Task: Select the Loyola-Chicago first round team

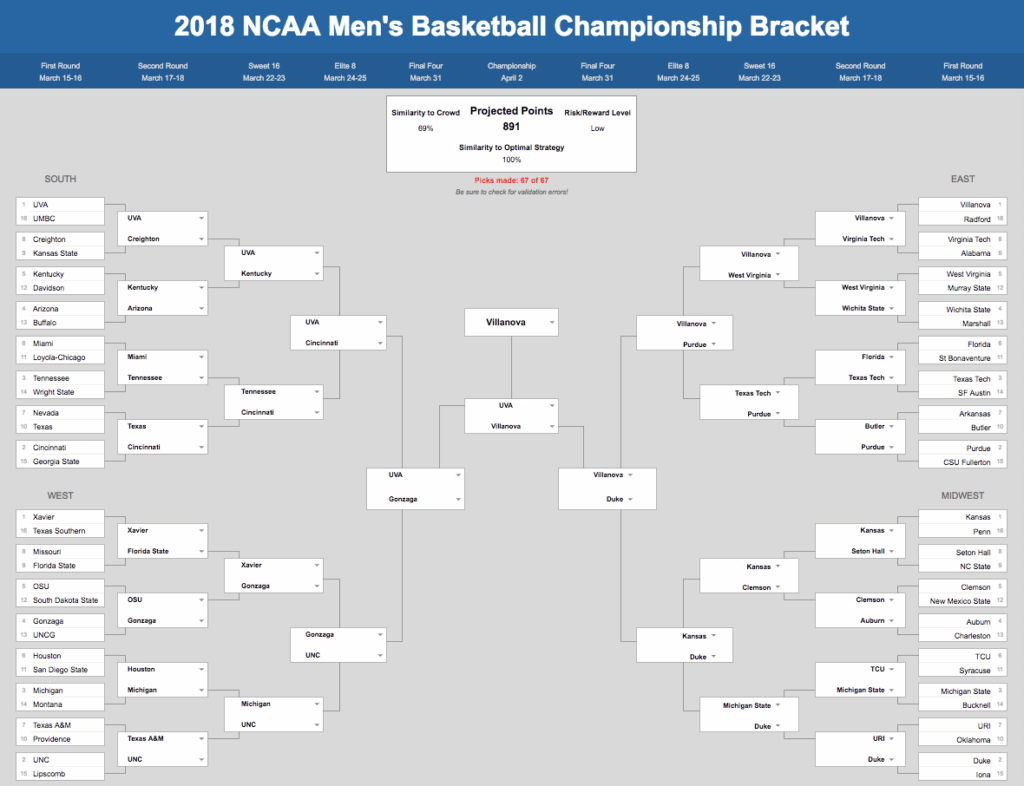Action: point(60,357)
